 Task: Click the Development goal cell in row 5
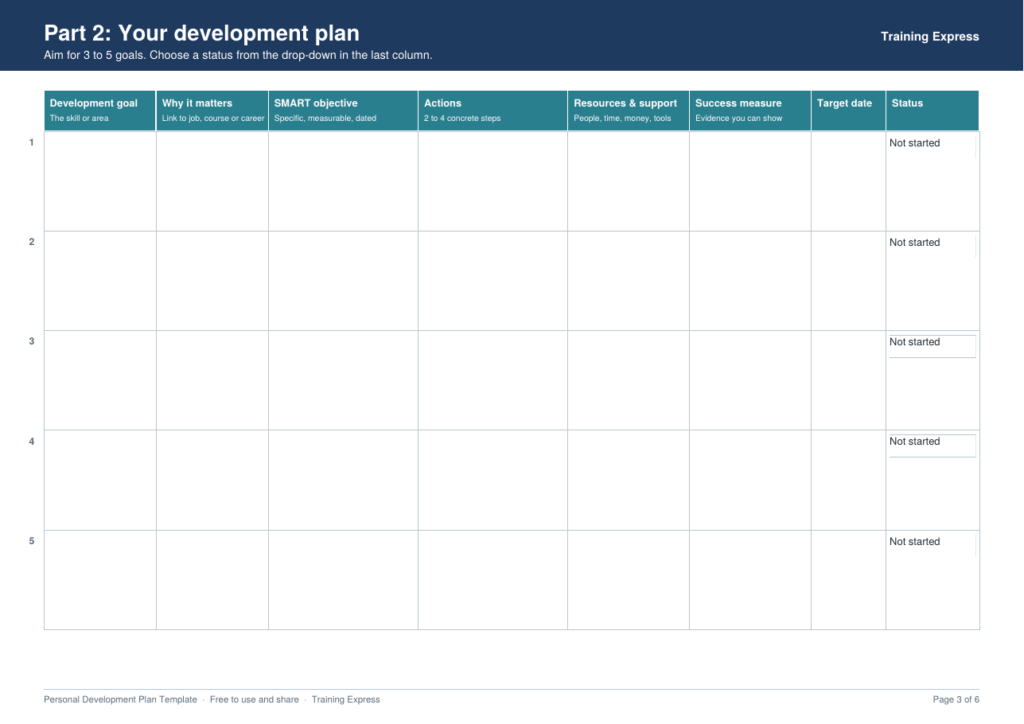click(x=100, y=580)
